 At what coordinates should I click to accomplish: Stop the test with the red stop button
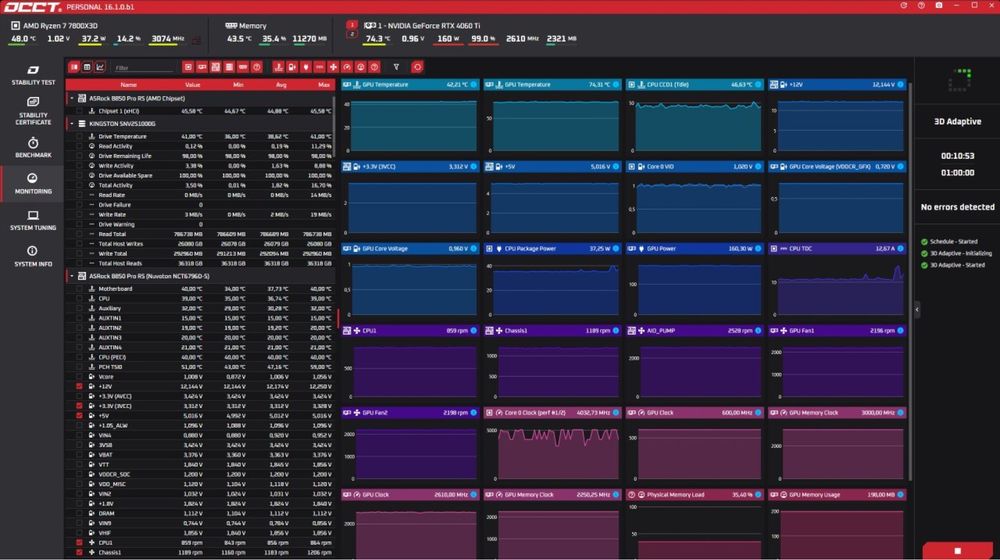coord(957,550)
